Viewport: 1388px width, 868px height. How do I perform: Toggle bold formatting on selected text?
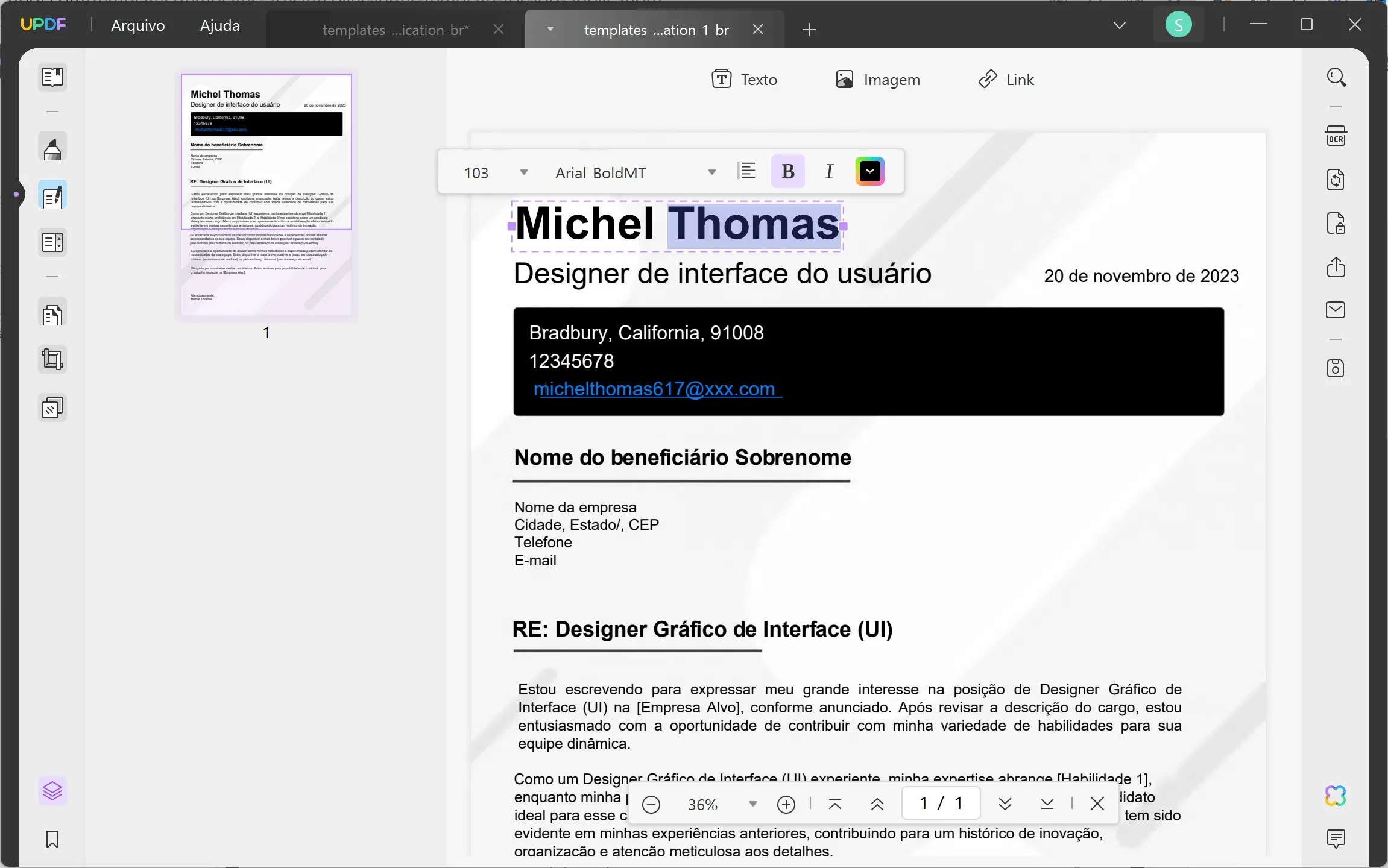coord(788,171)
